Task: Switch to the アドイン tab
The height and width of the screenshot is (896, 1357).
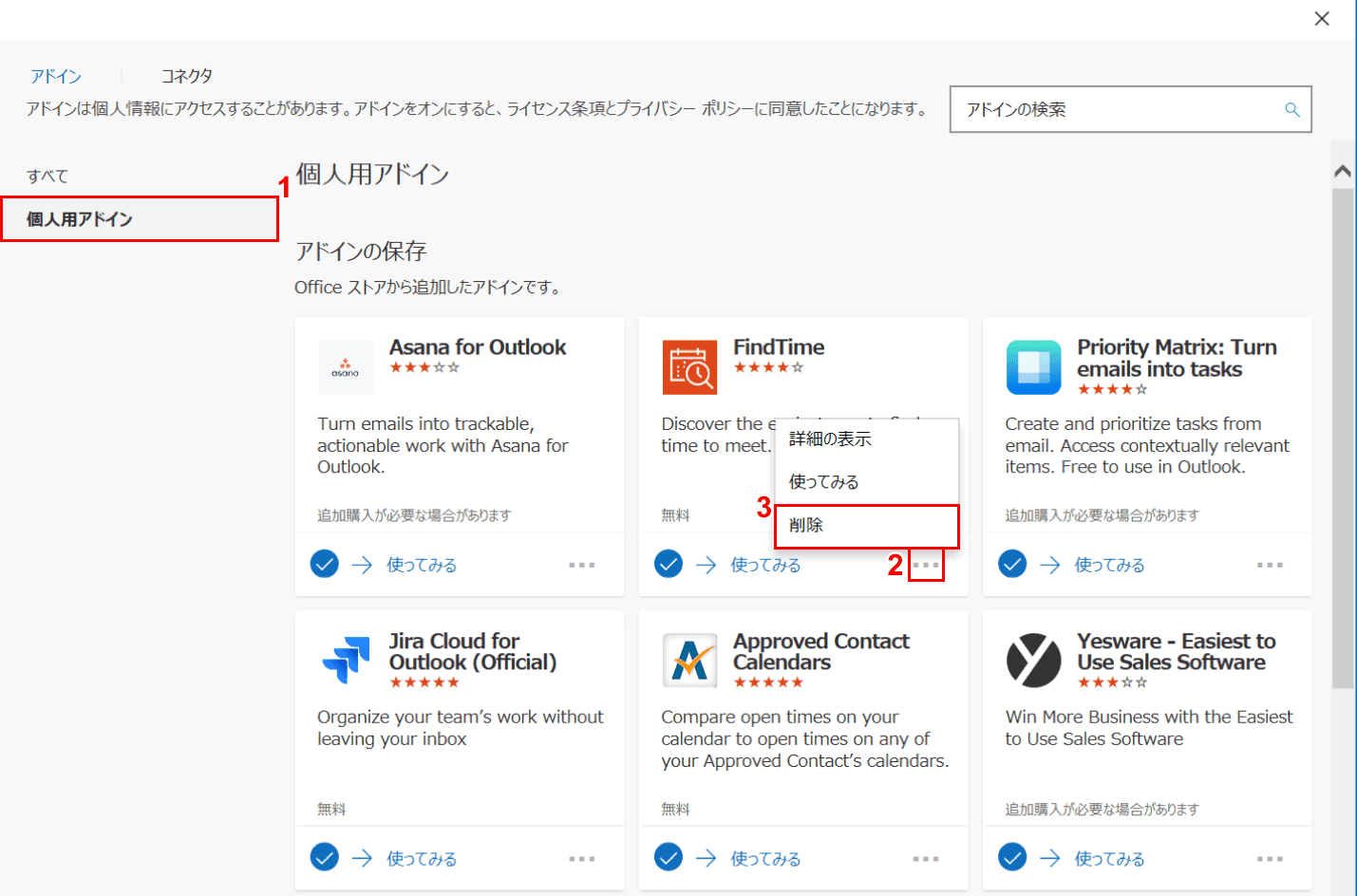Action: pyautogui.click(x=56, y=76)
